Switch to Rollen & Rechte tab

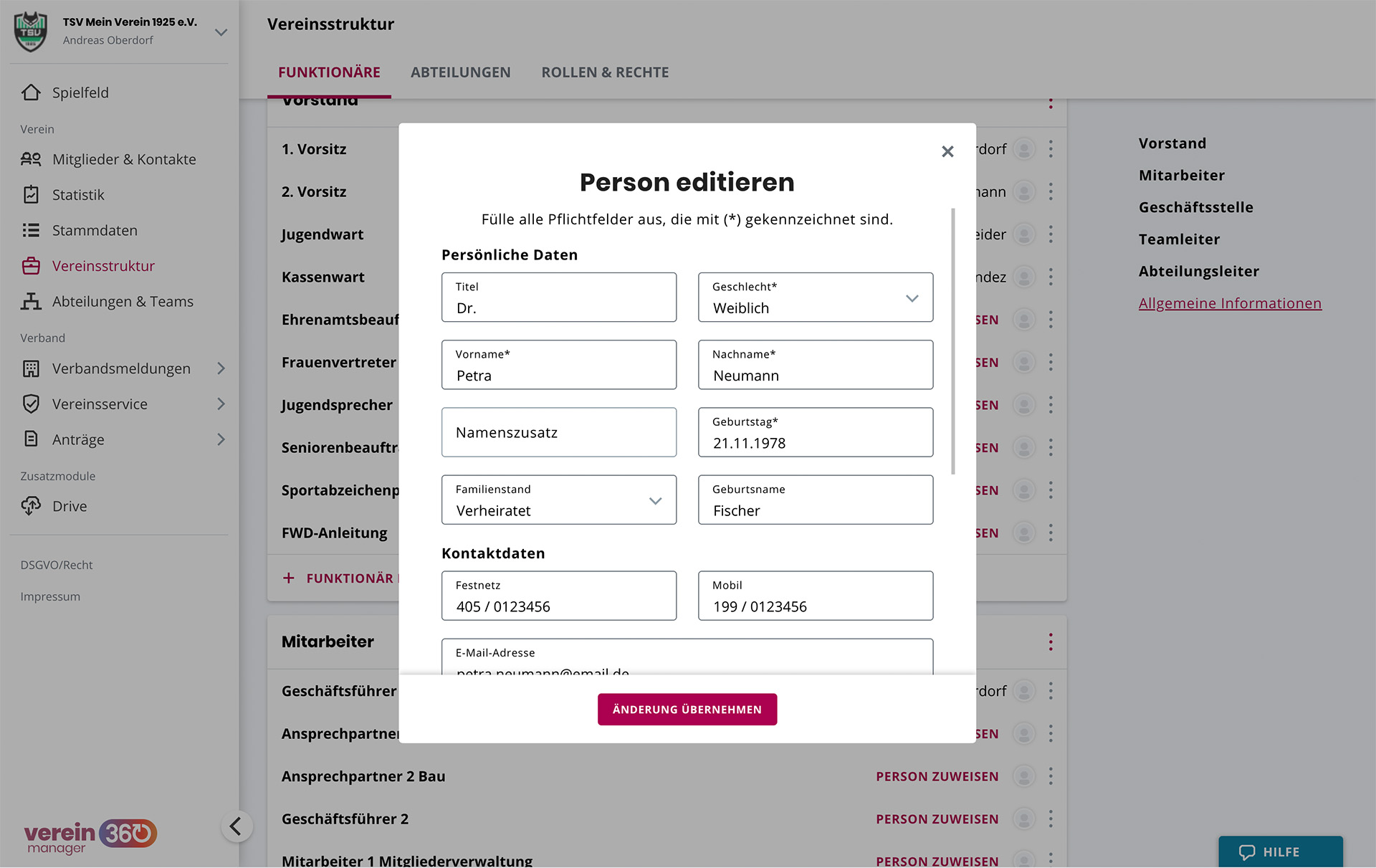[x=605, y=72]
